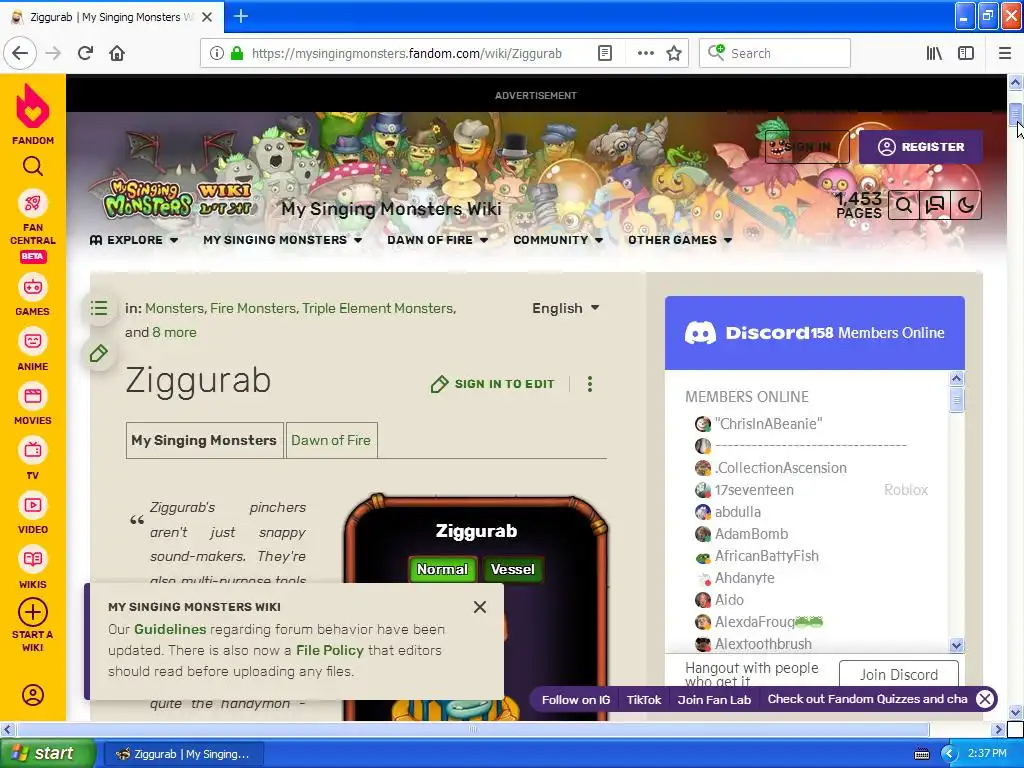Open Movies category in Fandom sidebar
Screen dimensions: 1024x768
tap(33, 406)
